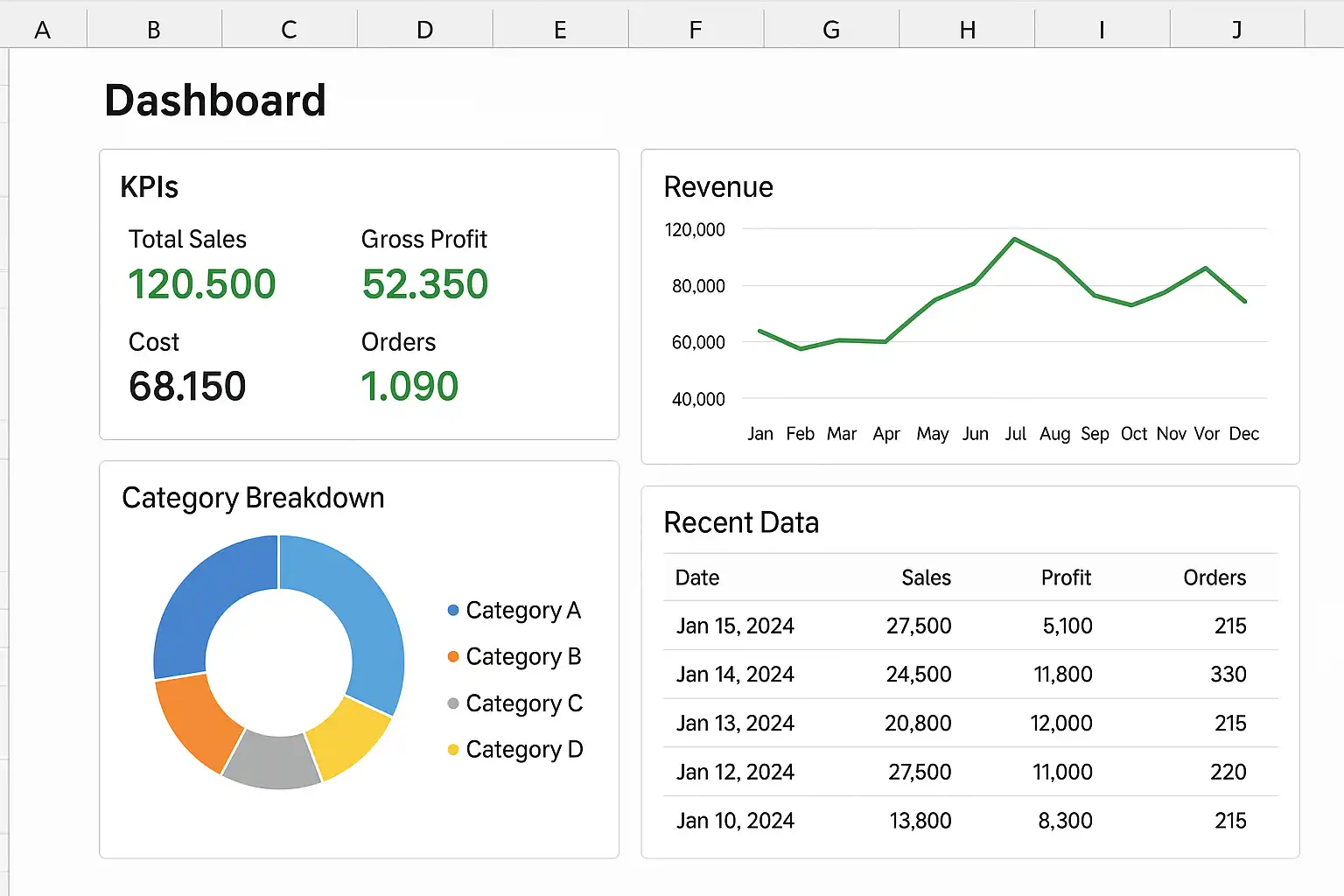Image resolution: width=1344 pixels, height=896 pixels.
Task: Click the Total Sales value 120.500
Action: click(202, 284)
